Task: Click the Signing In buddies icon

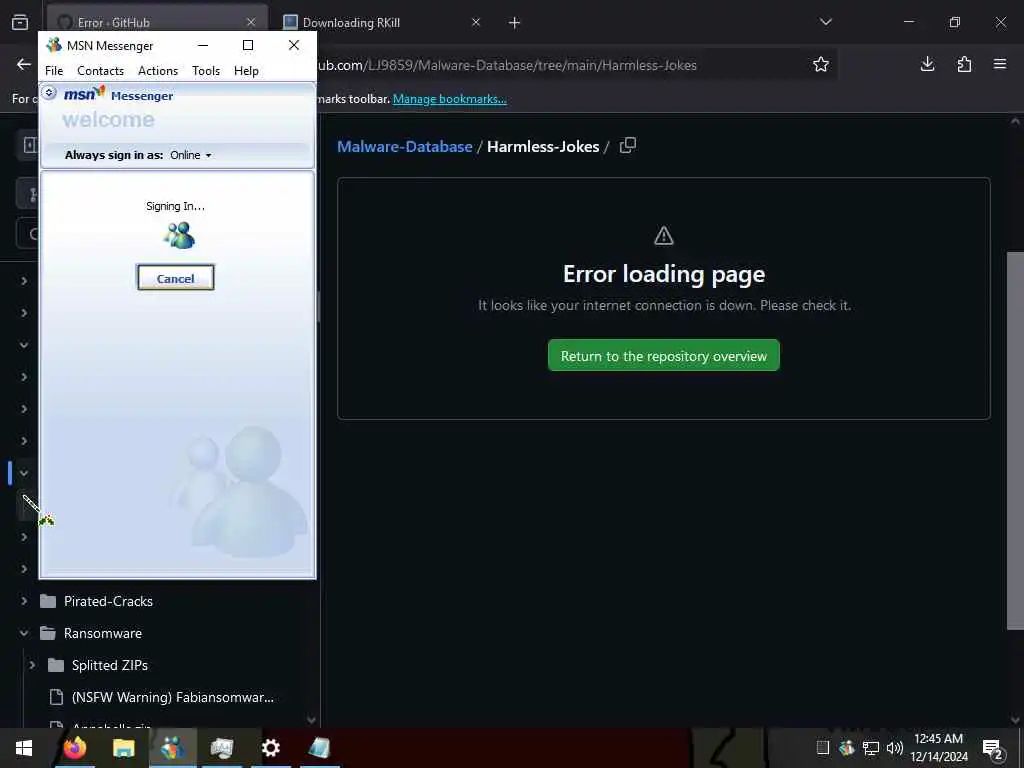Action: (179, 235)
